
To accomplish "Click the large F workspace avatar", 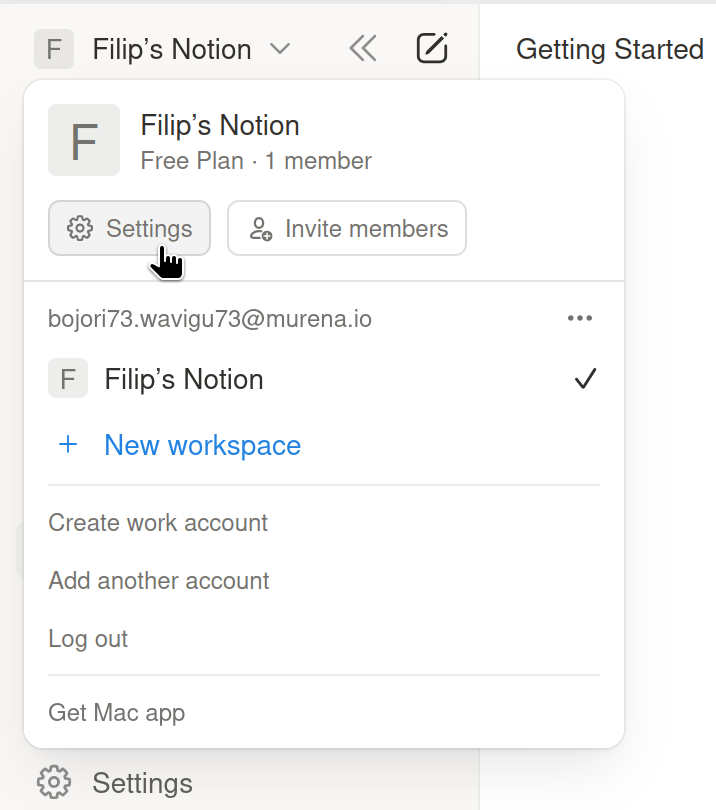I will tap(84, 141).
